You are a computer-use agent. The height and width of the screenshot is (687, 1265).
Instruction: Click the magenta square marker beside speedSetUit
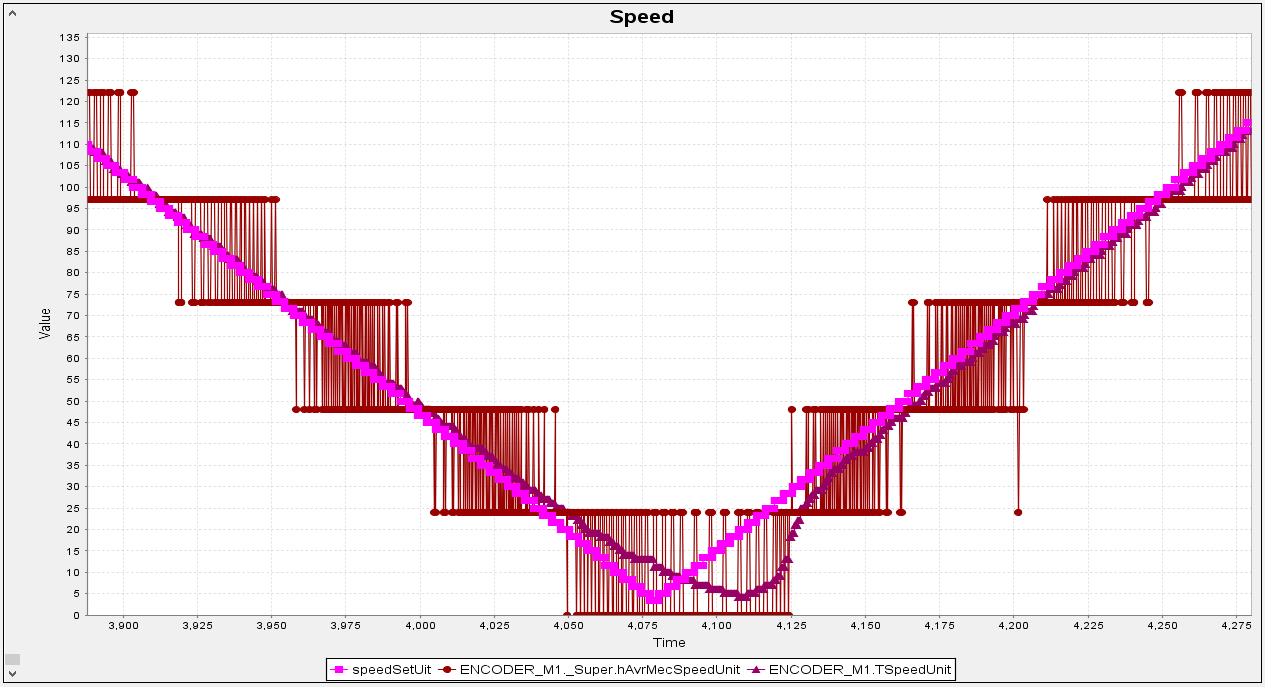pyautogui.click(x=337, y=669)
